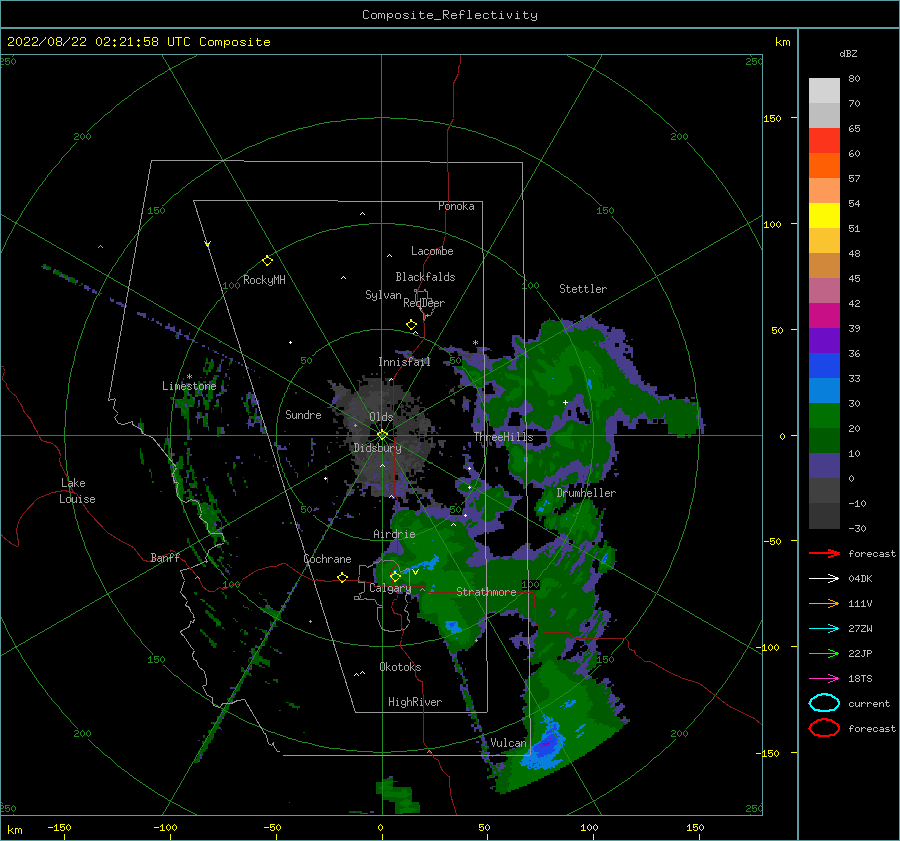Click the white 04DK arrow icon
This screenshot has width=900, height=841.
tap(824, 579)
